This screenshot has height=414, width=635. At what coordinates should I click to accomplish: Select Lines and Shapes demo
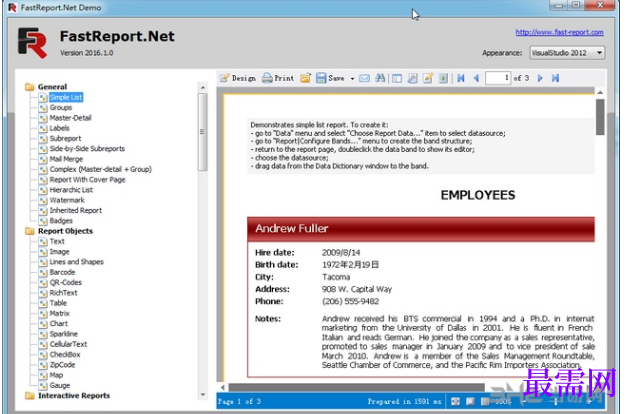pyautogui.click(x=77, y=262)
